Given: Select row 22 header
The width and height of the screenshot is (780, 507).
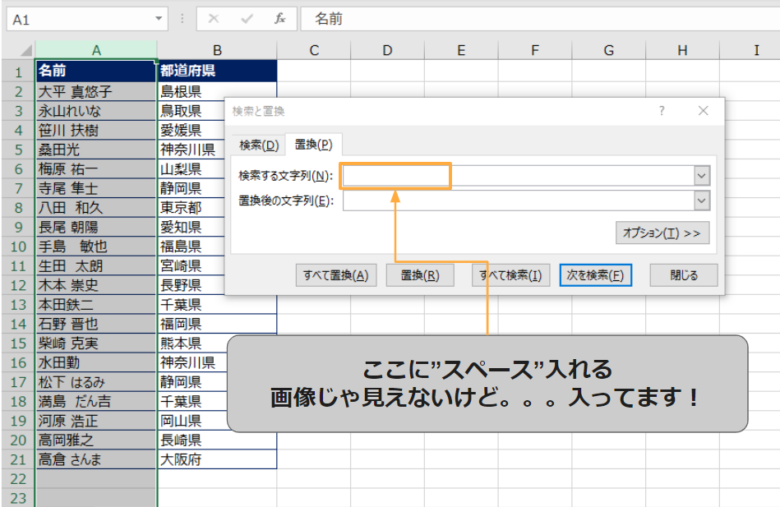Looking at the screenshot, I should click(18, 479).
